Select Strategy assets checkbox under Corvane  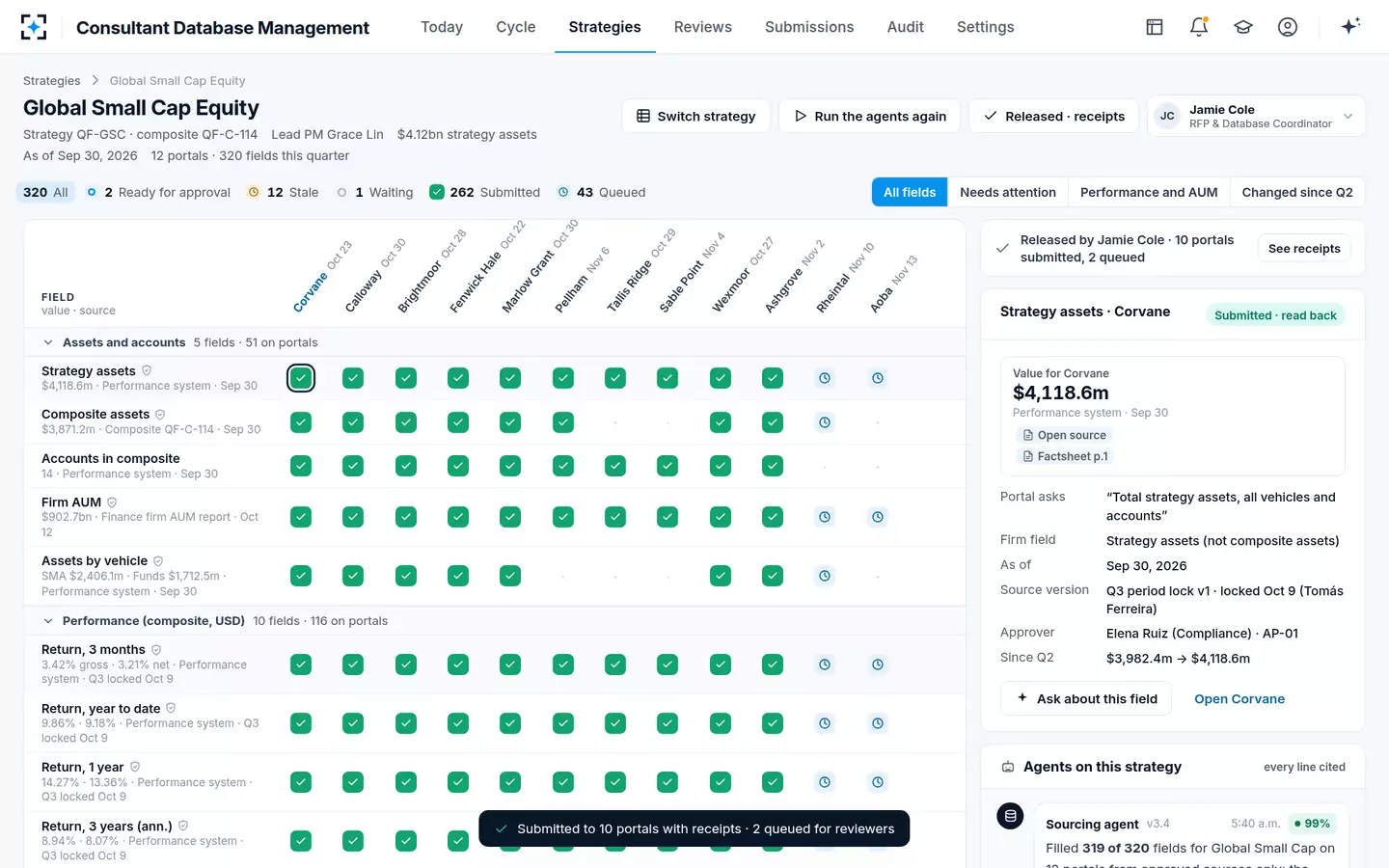point(301,378)
